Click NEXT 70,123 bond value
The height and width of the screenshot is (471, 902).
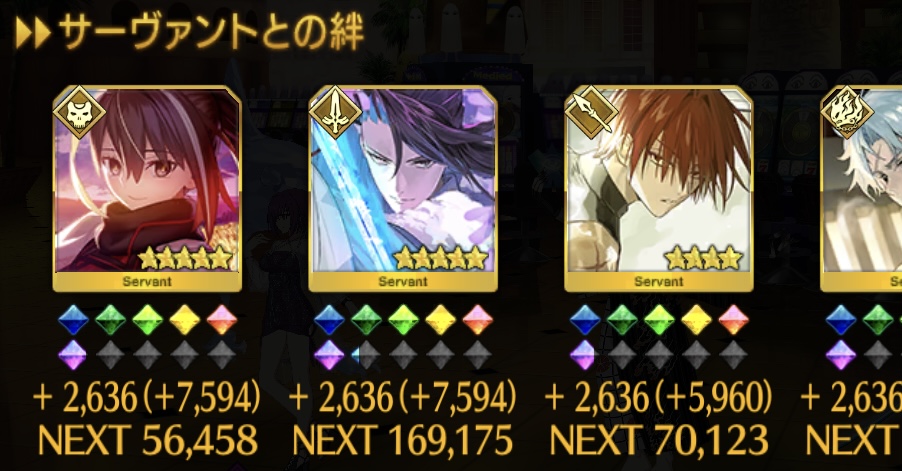point(659,441)
